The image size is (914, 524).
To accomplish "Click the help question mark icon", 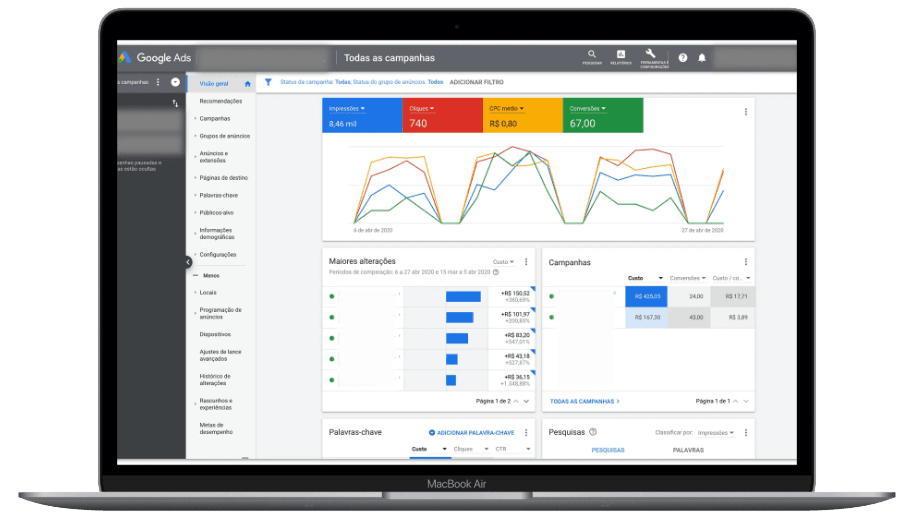I will tap(683, 58).
